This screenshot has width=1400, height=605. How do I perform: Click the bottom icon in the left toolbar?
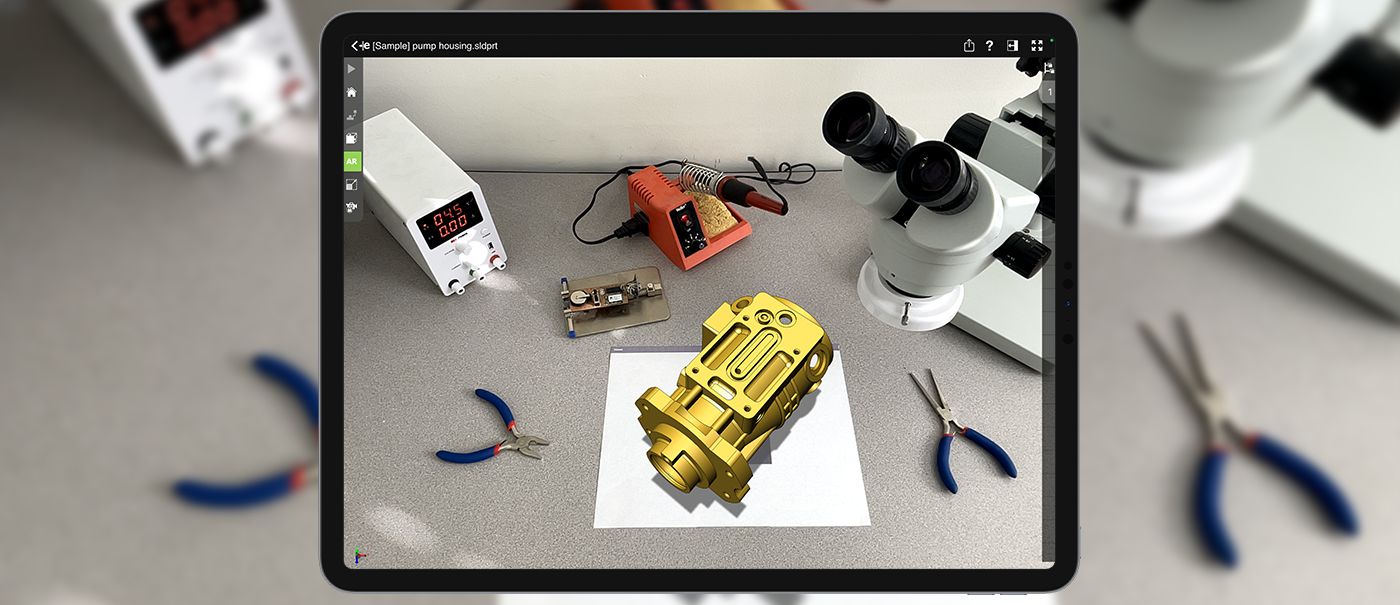pos(351,207)
